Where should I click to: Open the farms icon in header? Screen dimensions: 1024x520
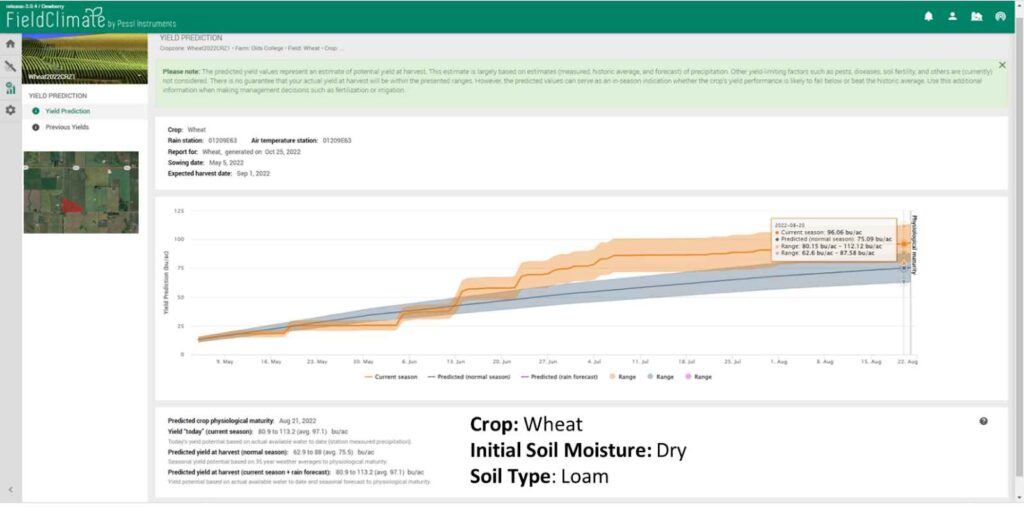click(x=976, y=16)
